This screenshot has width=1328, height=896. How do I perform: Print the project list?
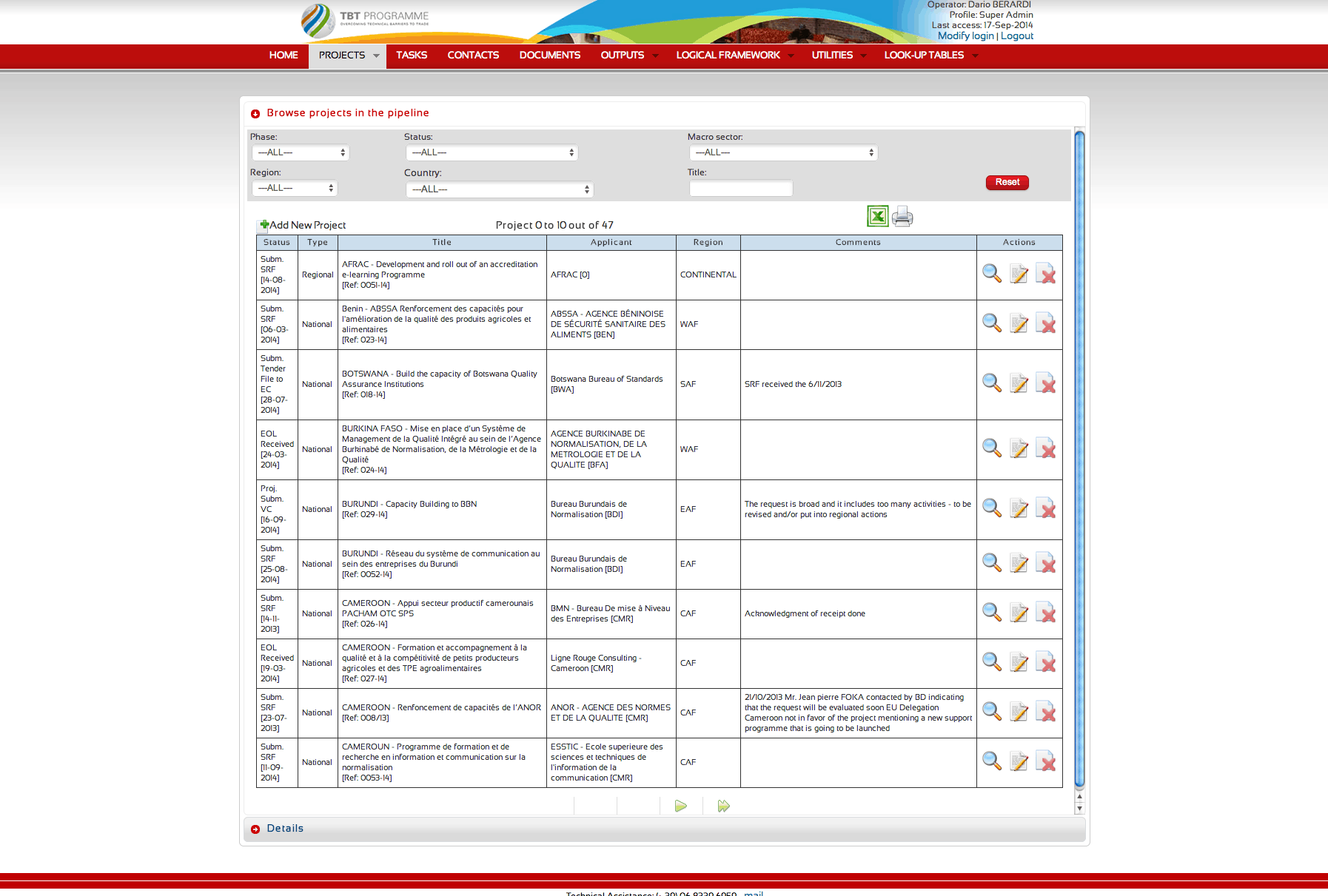(x=902, y=216)
